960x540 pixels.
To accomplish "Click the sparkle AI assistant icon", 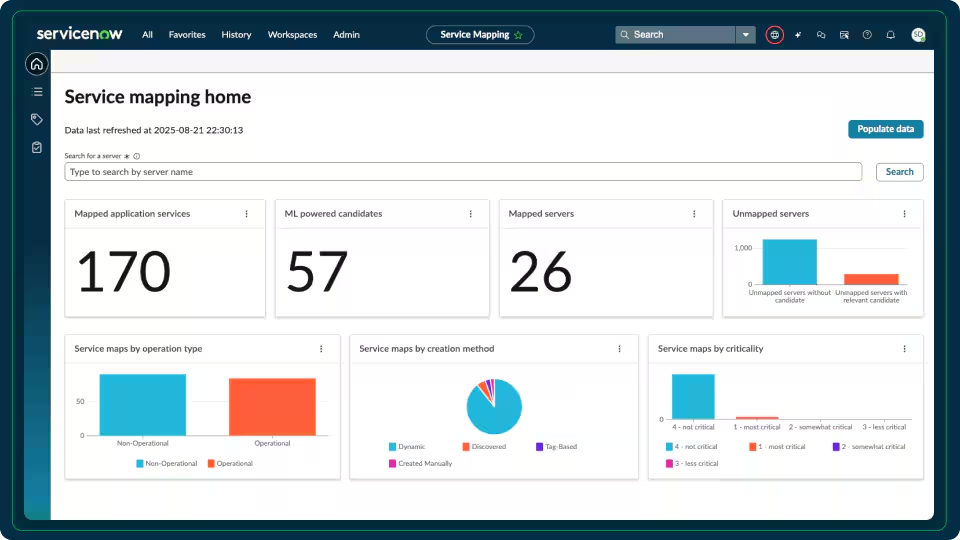I will [798, 35].
